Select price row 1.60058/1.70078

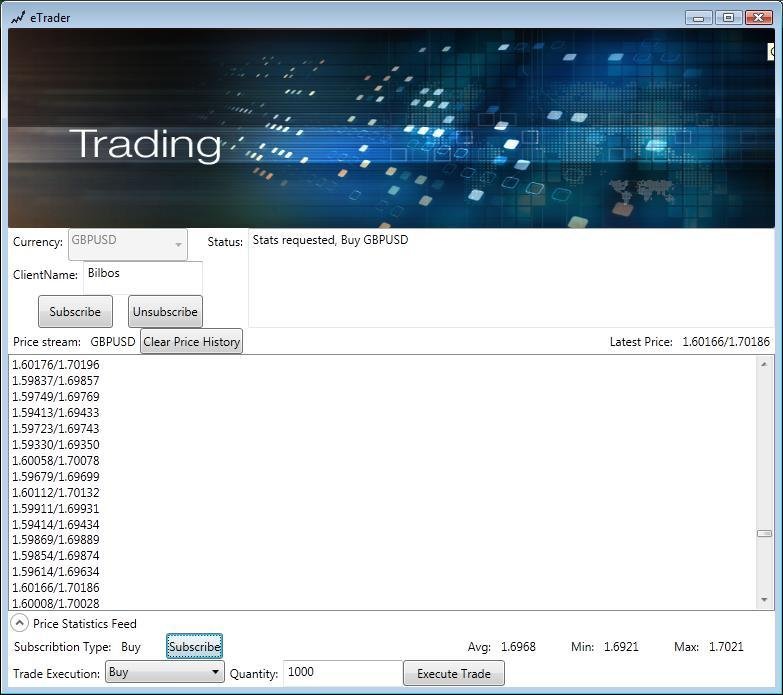point(55,460)
